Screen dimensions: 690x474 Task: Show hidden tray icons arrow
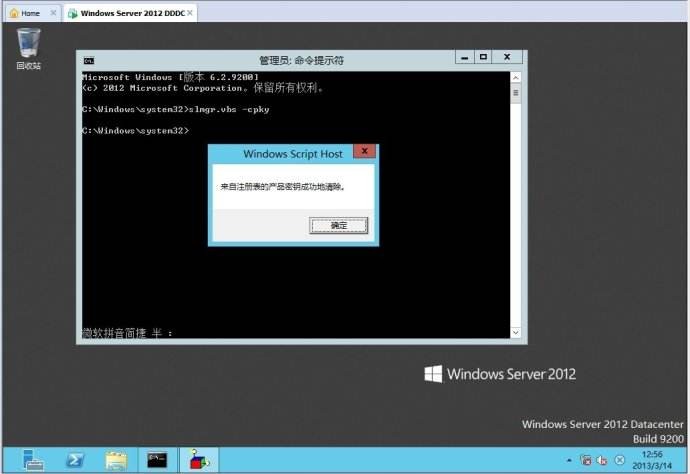point(569,460)
